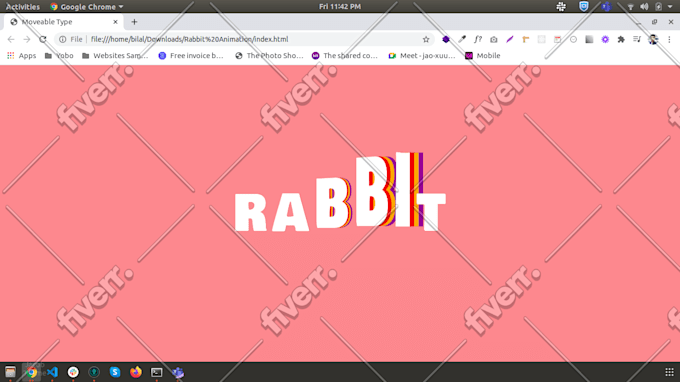Click the red calendar extension icon
The height and width of the screenshot is (382, 680).
[557, 39]
